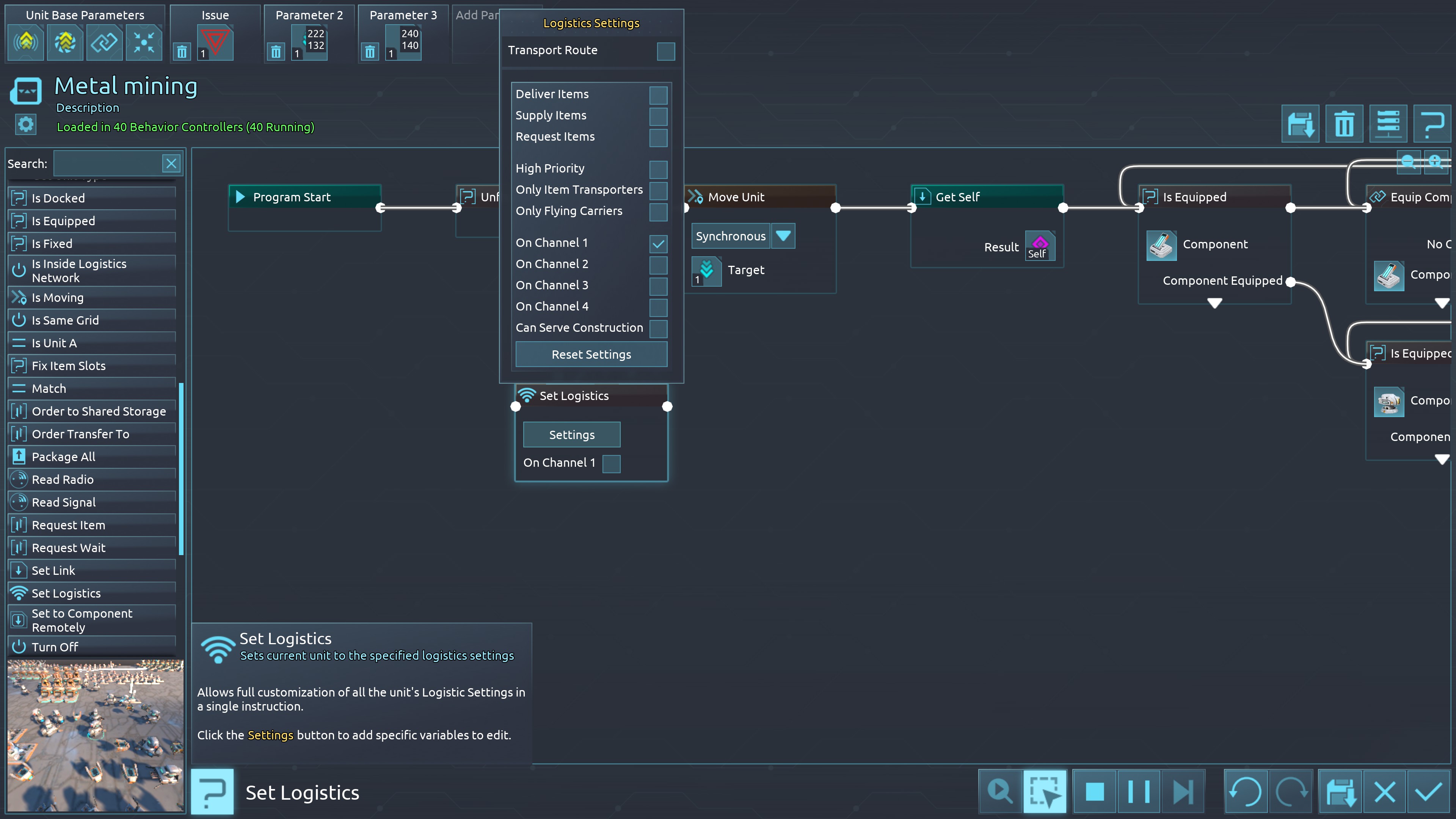1456x819 pixels.
Task: Expand the Is Equipped node's bottom arrow
Action: click(1214, 303)
